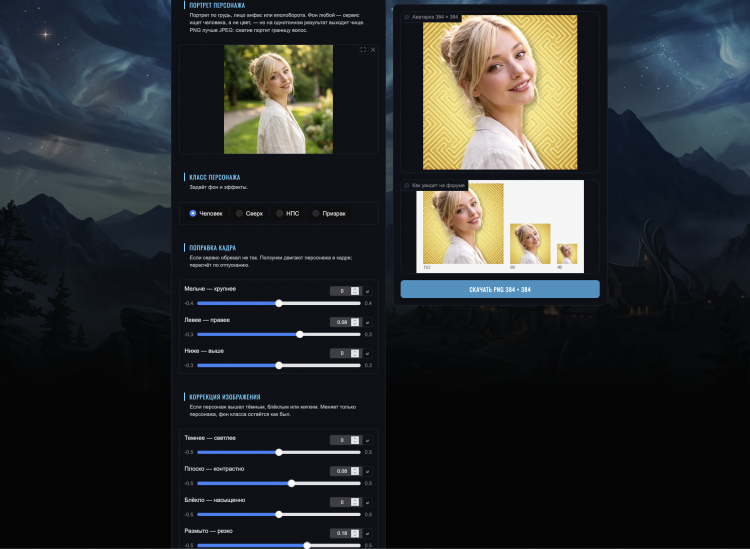Focus the Левее — правее field showing 0.08
Screen dimensions: 750x549
click(x=345, y=322)
